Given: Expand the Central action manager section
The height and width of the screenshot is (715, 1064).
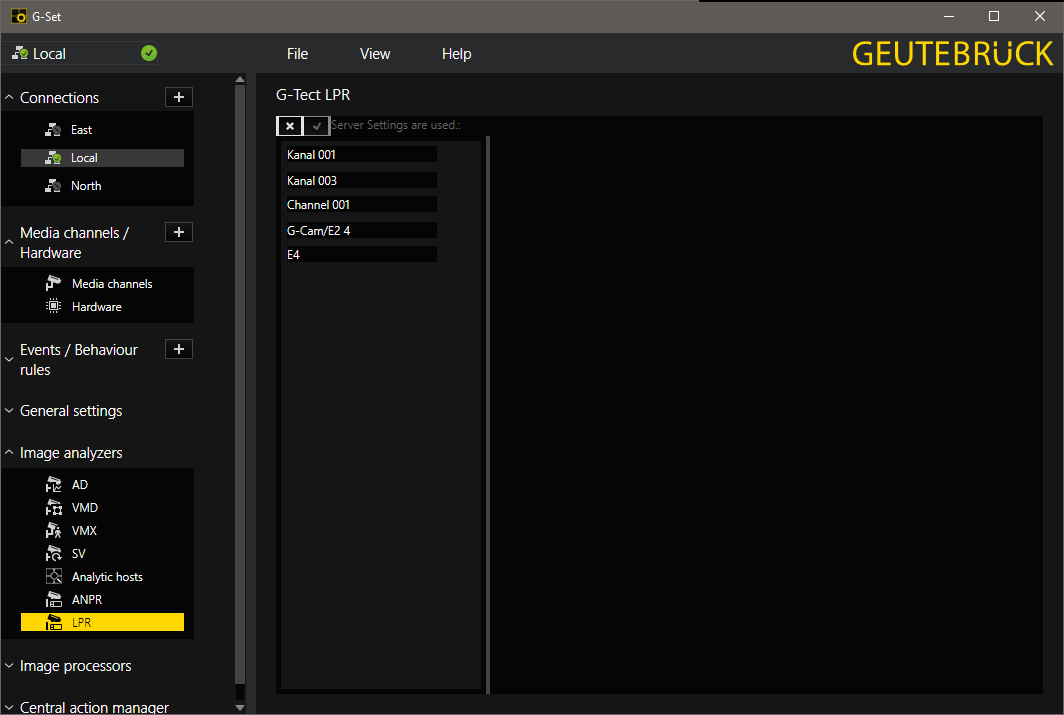Looking at the screenshot, I should 9,707.
